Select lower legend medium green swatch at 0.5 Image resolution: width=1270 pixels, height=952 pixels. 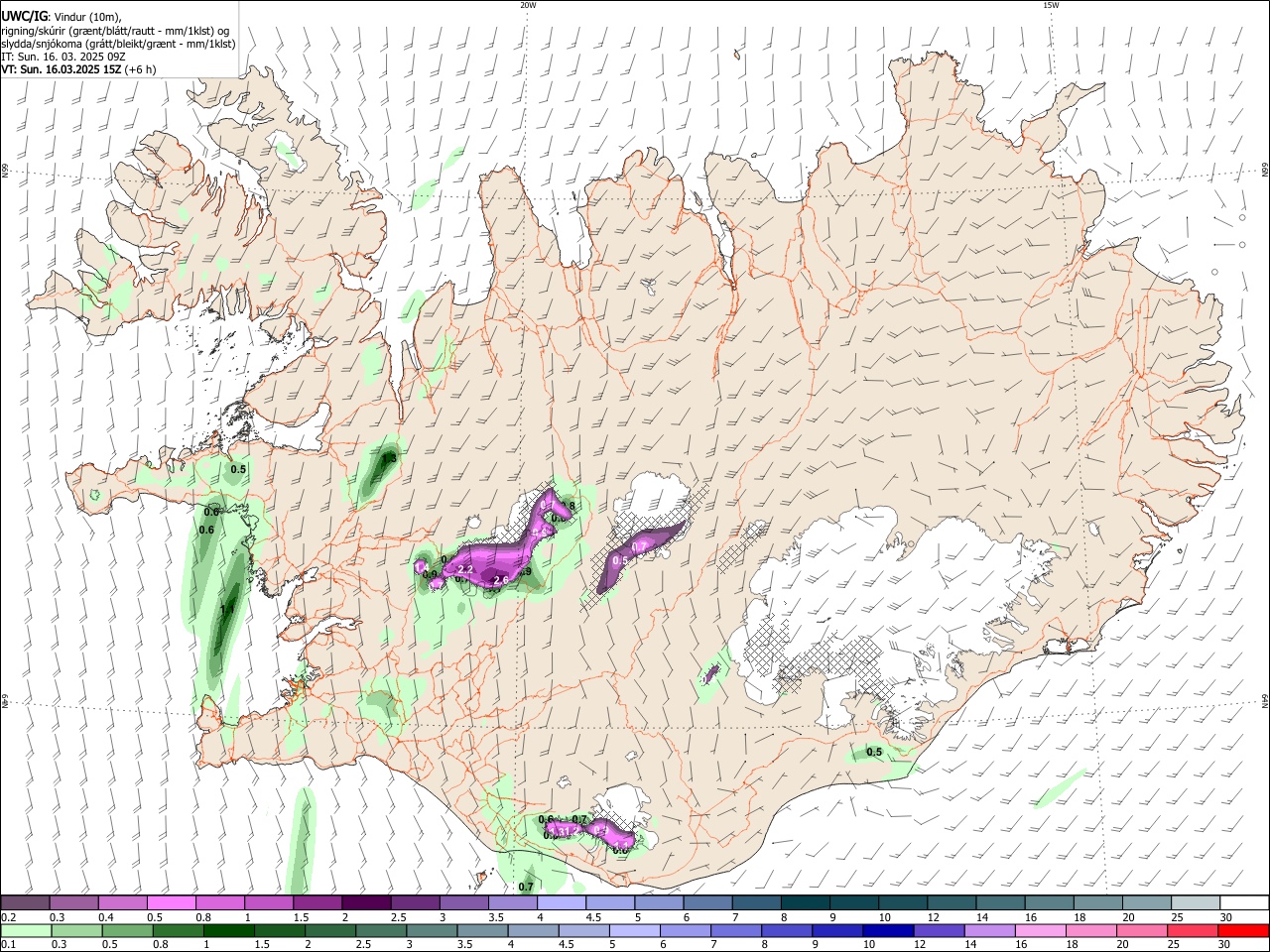127,930
